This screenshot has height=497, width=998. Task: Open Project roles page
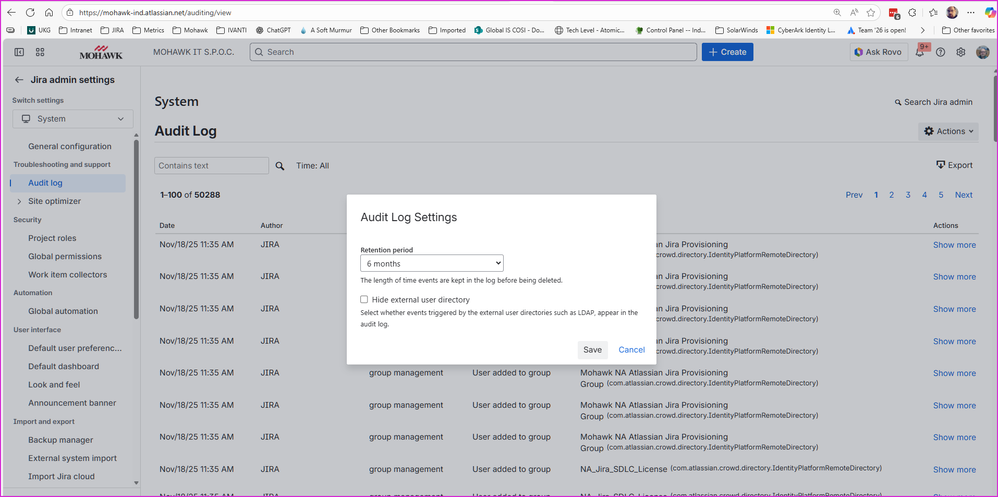pyautogui.click(x=52, y=238)
